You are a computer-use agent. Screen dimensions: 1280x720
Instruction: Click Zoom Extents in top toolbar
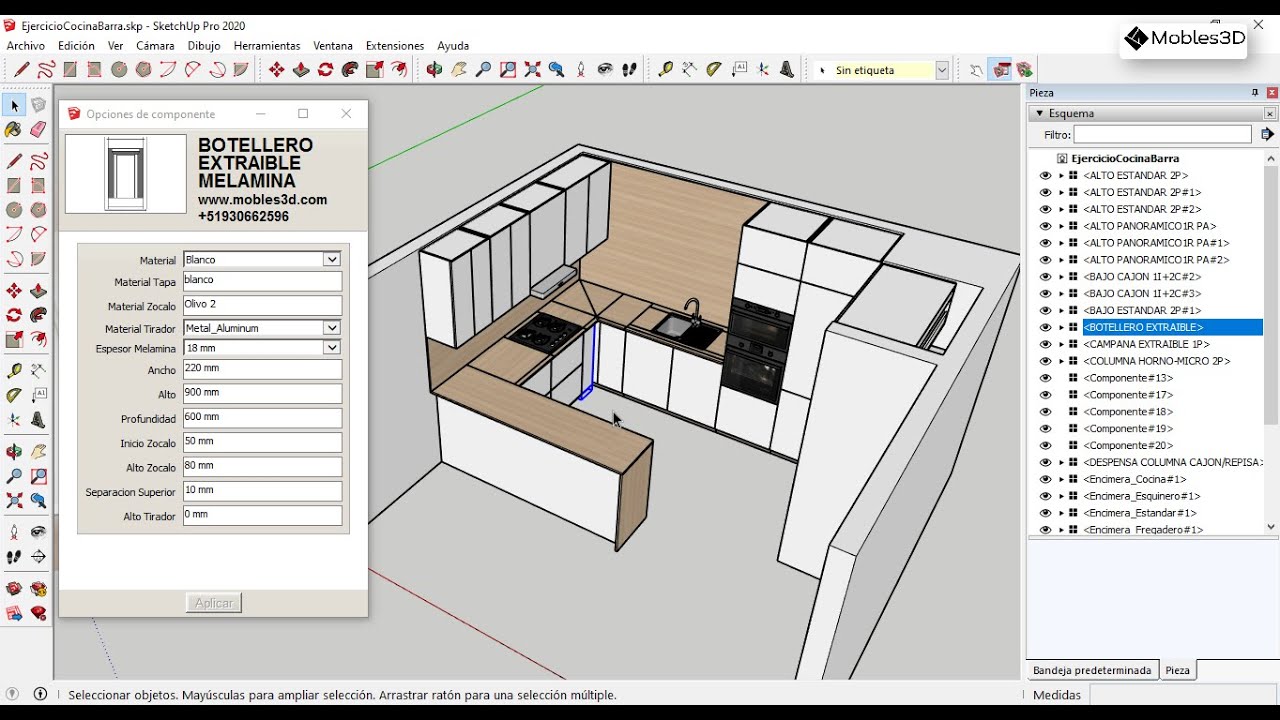pos(532,70)
